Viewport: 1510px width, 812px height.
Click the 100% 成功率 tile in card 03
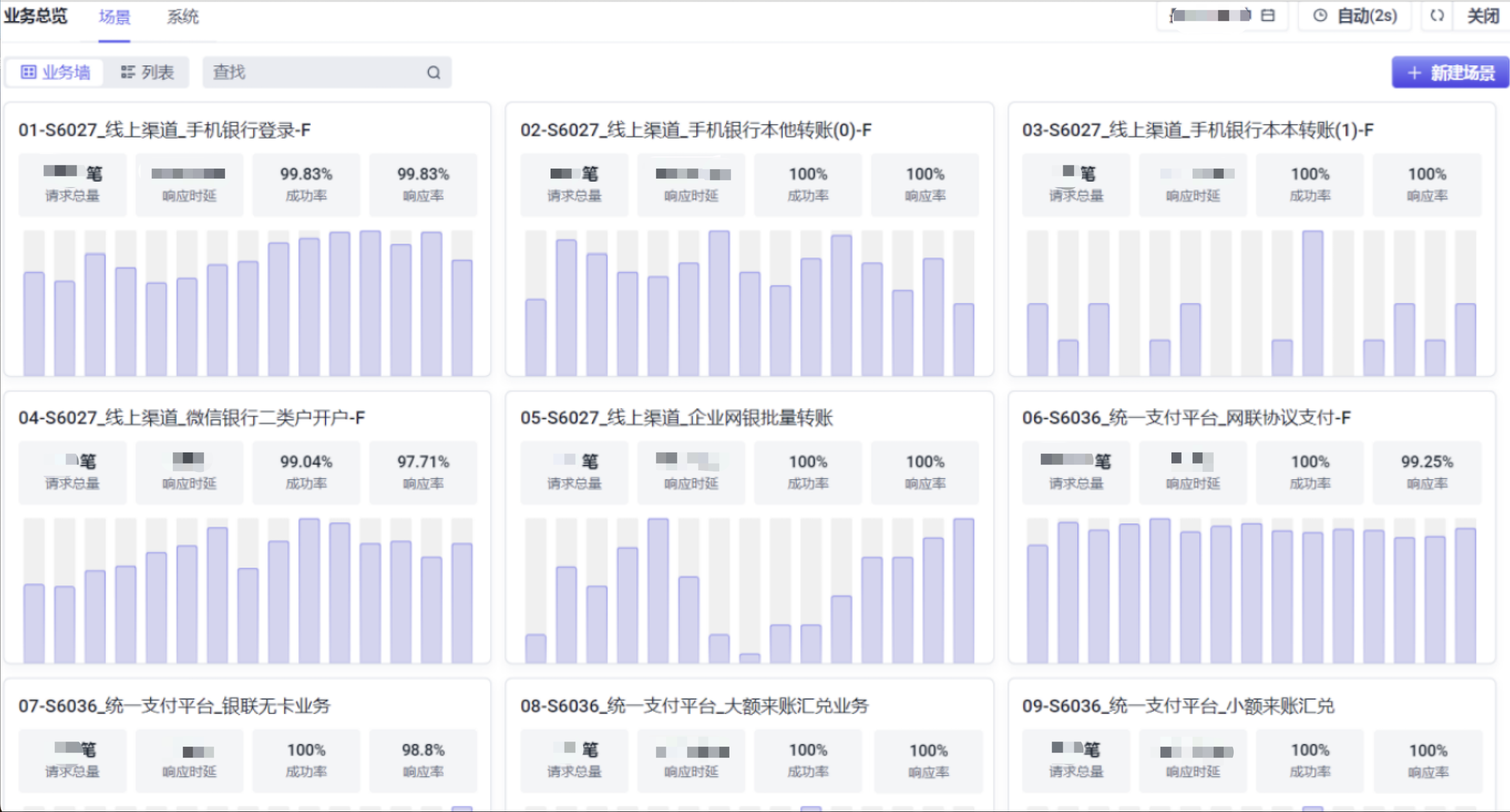pyautogui.click(x=1310, y=184)
